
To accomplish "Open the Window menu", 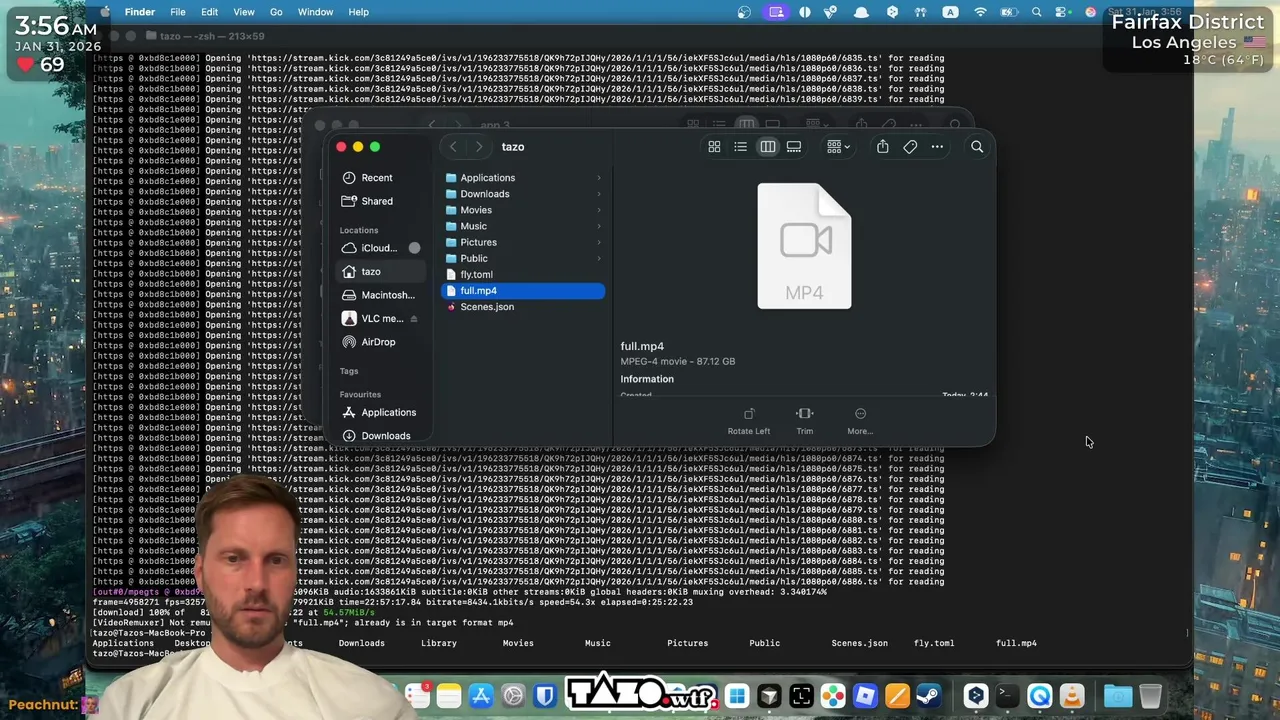I will click(315, 12).
